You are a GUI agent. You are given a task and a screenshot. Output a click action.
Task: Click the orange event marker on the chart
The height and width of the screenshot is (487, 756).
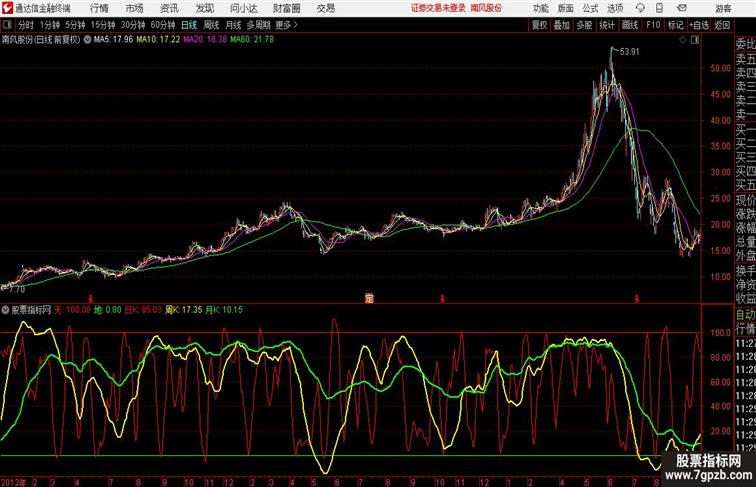pos(369,298)
